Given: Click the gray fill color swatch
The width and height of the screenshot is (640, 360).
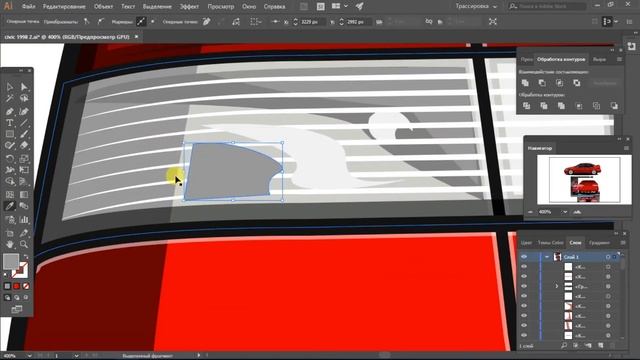Looking at the screenshot, I should (11, 261).
